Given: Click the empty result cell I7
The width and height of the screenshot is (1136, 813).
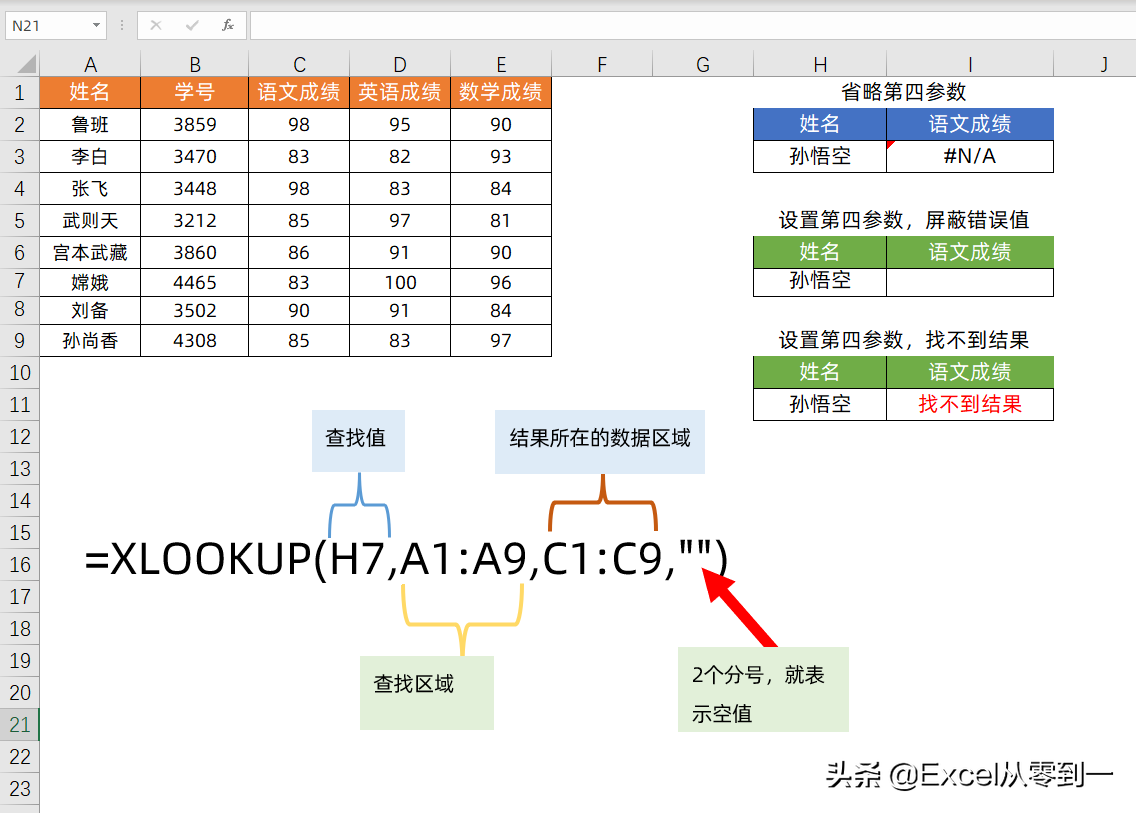Looking at the screenshot, I should pyautogui.click(x=970, y=282).
